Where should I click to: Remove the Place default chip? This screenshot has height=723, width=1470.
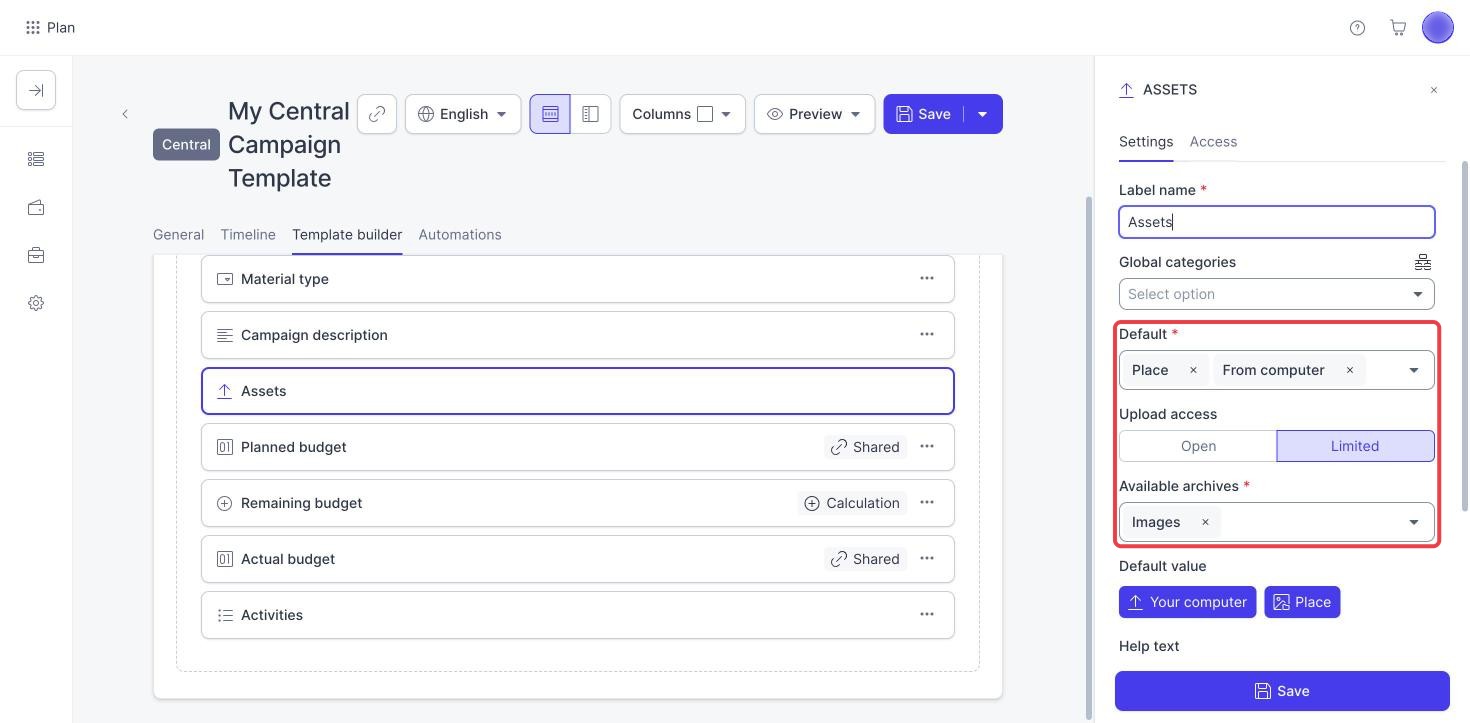[1193, 370]
